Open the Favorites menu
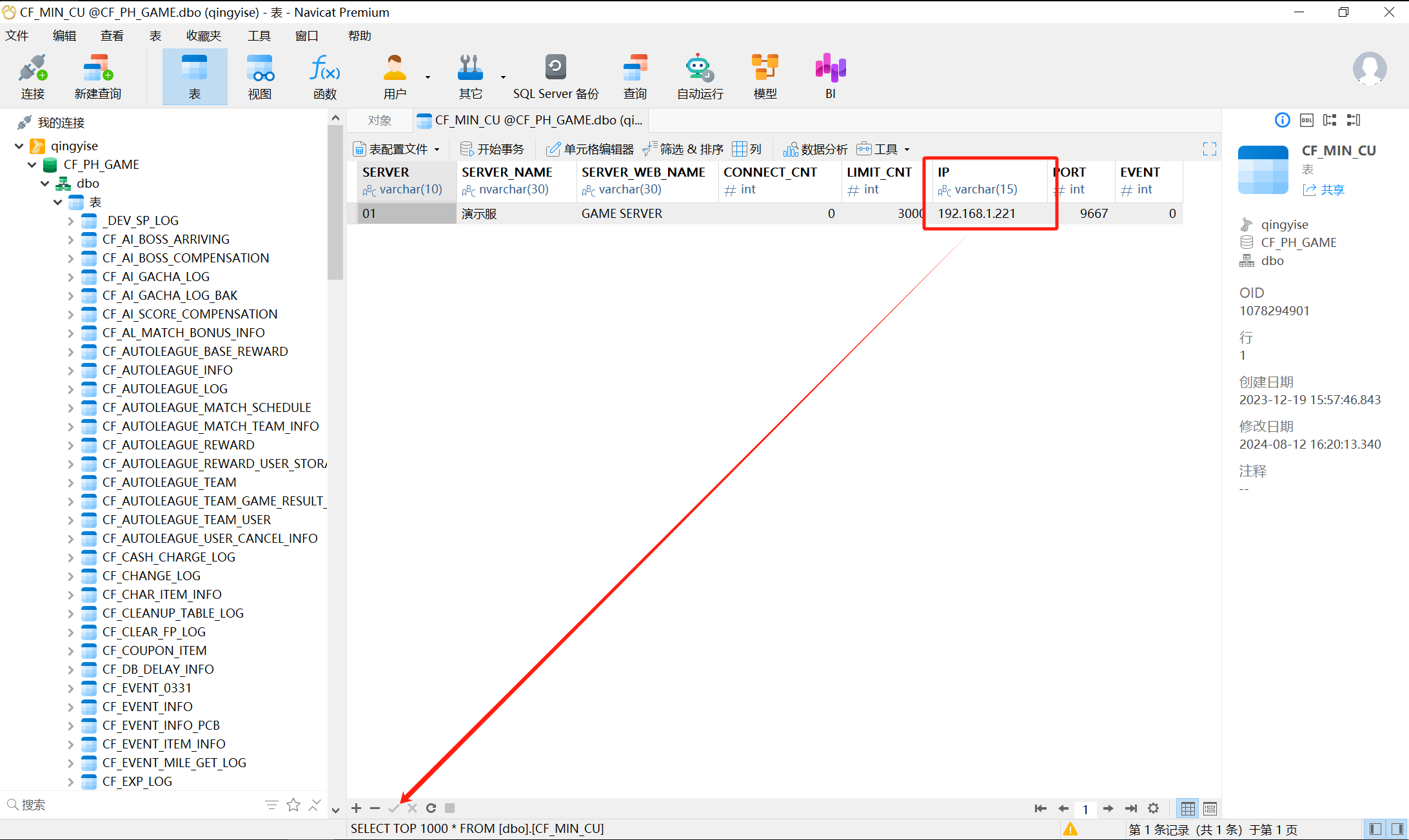1409x840 pixels. pyautogui.click(x=203, y=36)
